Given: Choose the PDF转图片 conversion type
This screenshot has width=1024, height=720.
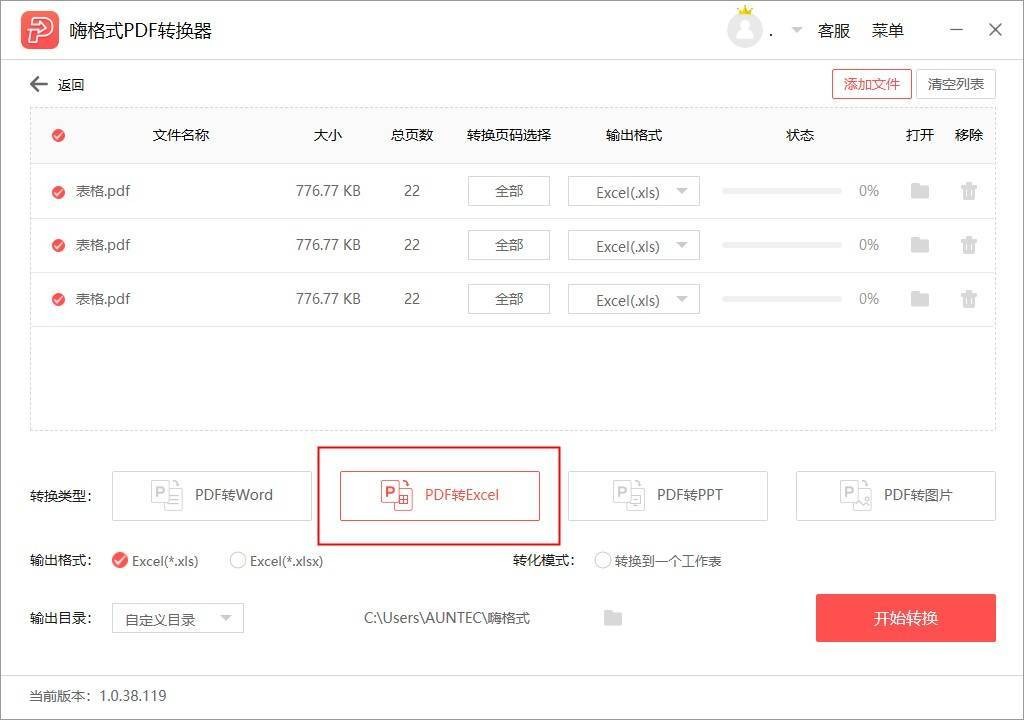Looking at the screenshot, I should coord(895,496).
